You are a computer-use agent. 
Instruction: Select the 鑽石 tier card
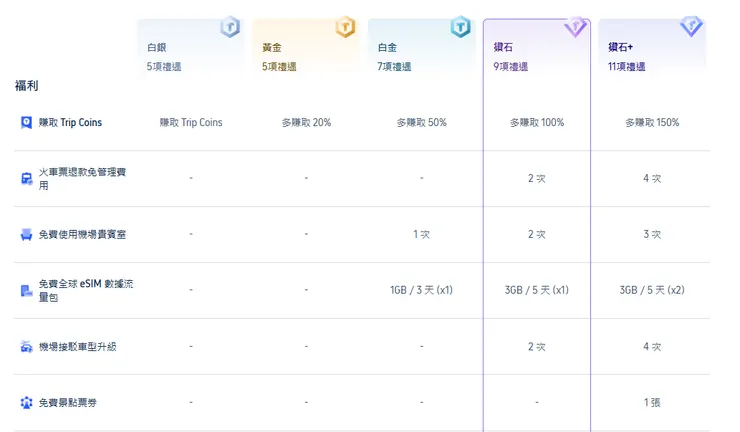[536, 55]
